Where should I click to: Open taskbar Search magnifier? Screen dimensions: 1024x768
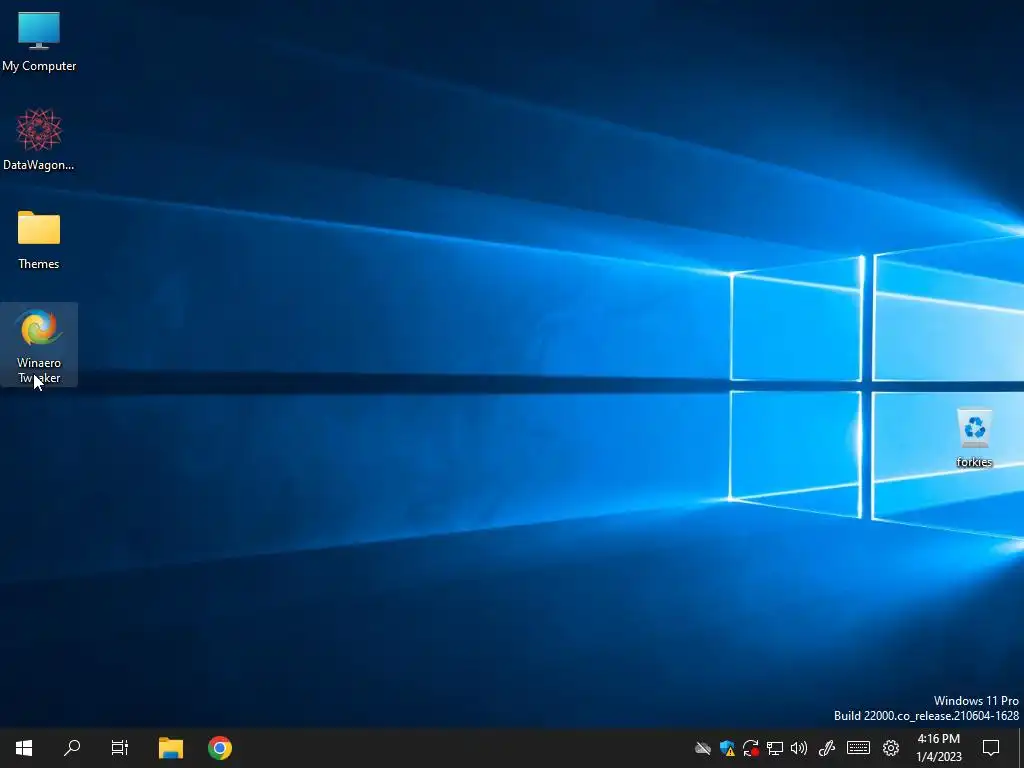(x=72, y=748)
